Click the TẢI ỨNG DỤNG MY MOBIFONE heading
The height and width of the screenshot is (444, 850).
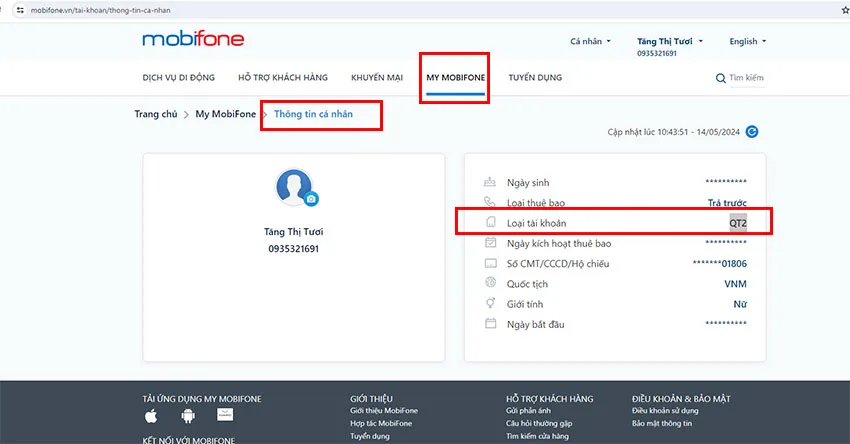[202, 398]
